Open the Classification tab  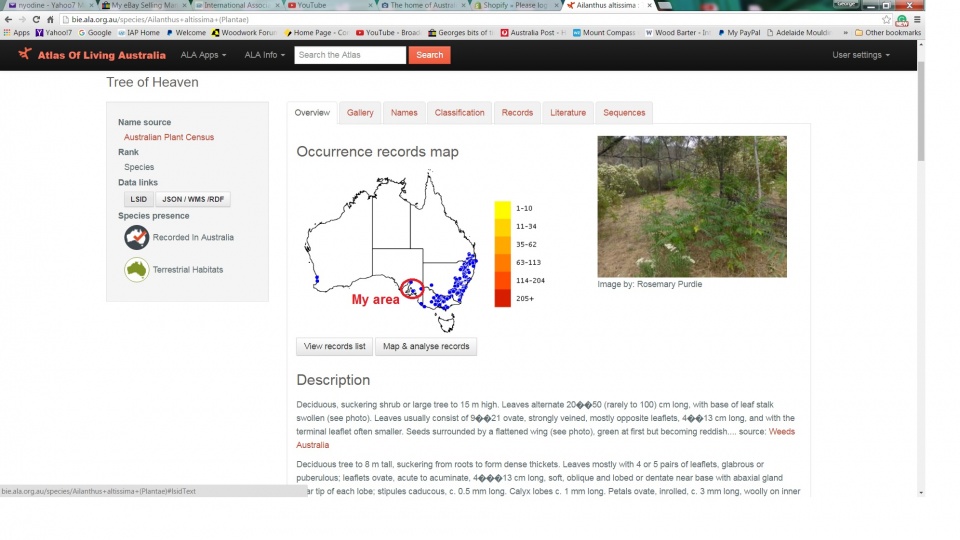coord(459,113)
